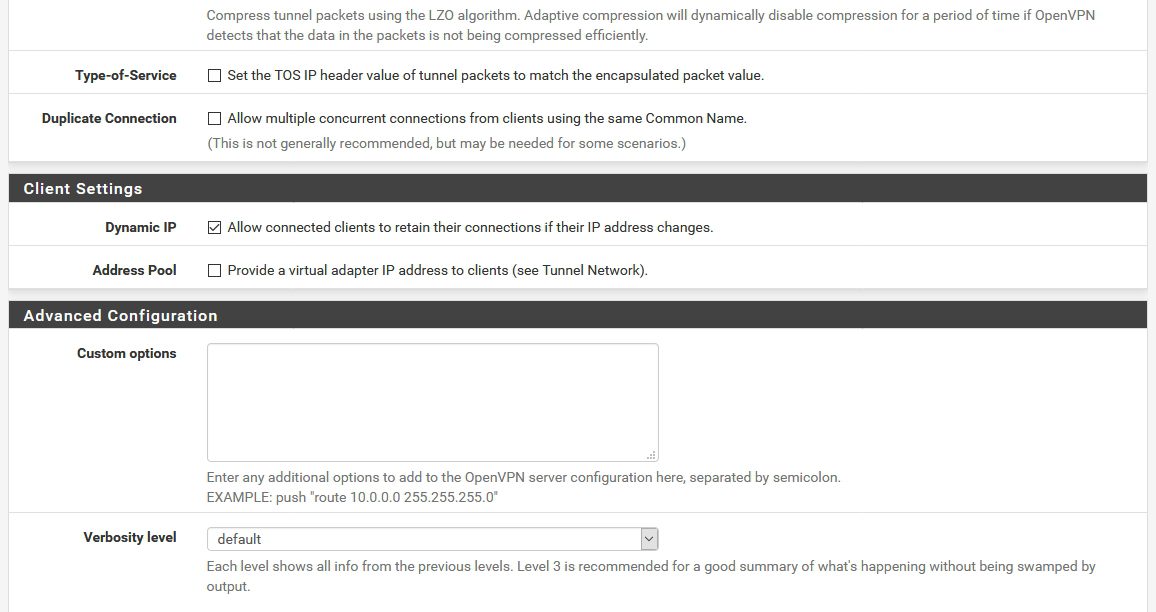Click the Custom options resize handle
Viewport: 1156px width, 612px height.
pos(651,455)
